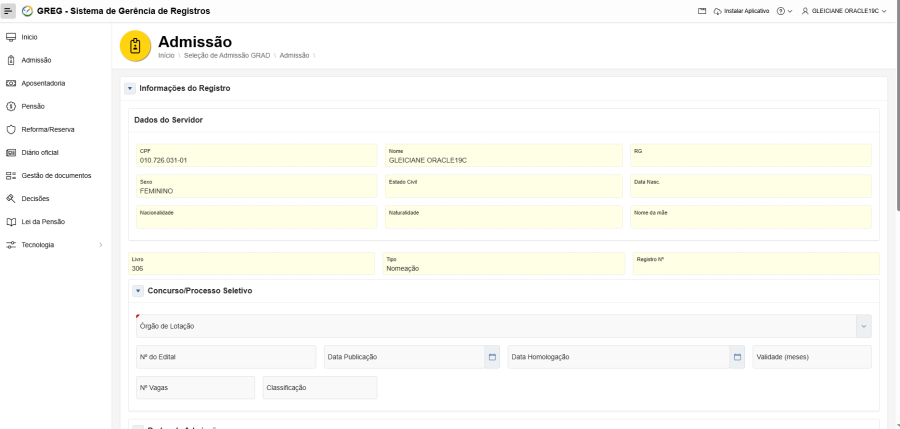This screenshot has width=900, height=429.
Task: Go to Início in the sidebar
Action: (x=30, y=37)
